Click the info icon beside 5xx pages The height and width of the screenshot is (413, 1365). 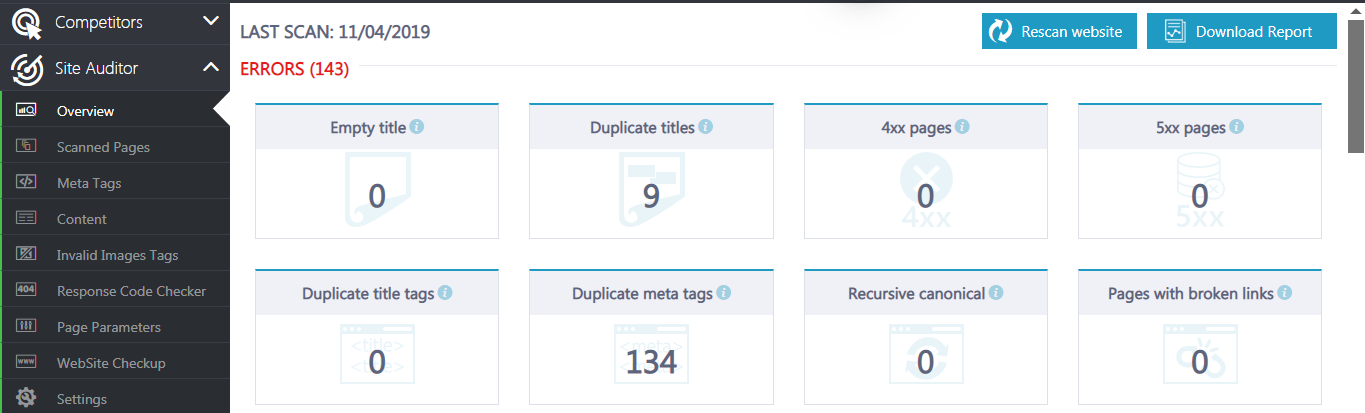pyautogui.click(x=1237, y=127)
